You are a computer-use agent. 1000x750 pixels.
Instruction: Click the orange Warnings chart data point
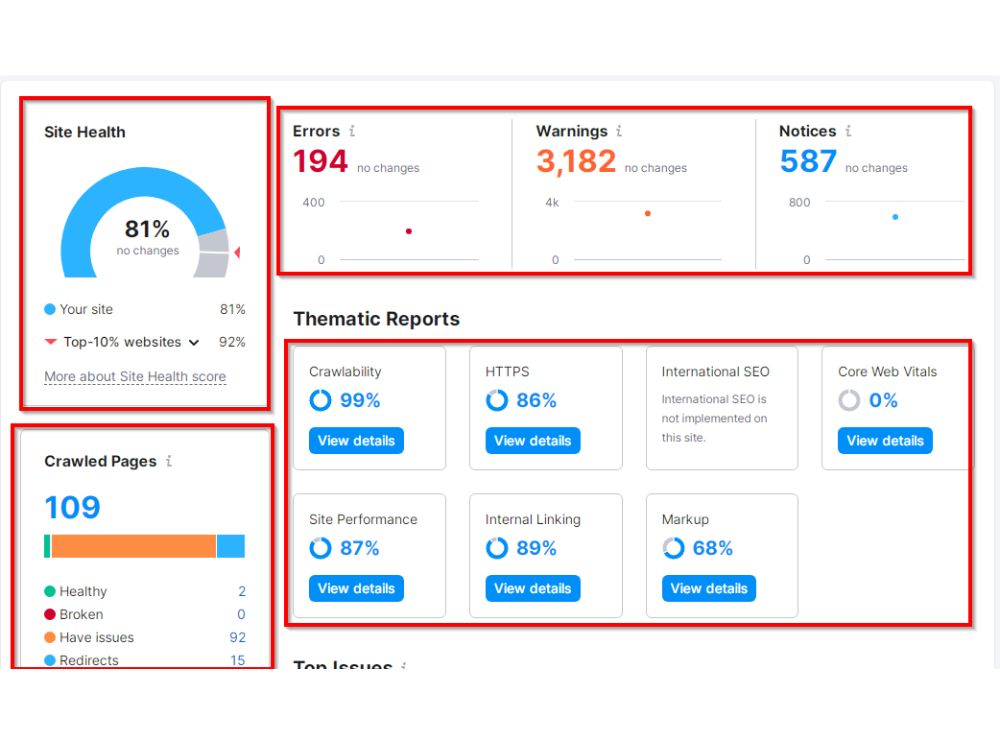tap(648, 214)
